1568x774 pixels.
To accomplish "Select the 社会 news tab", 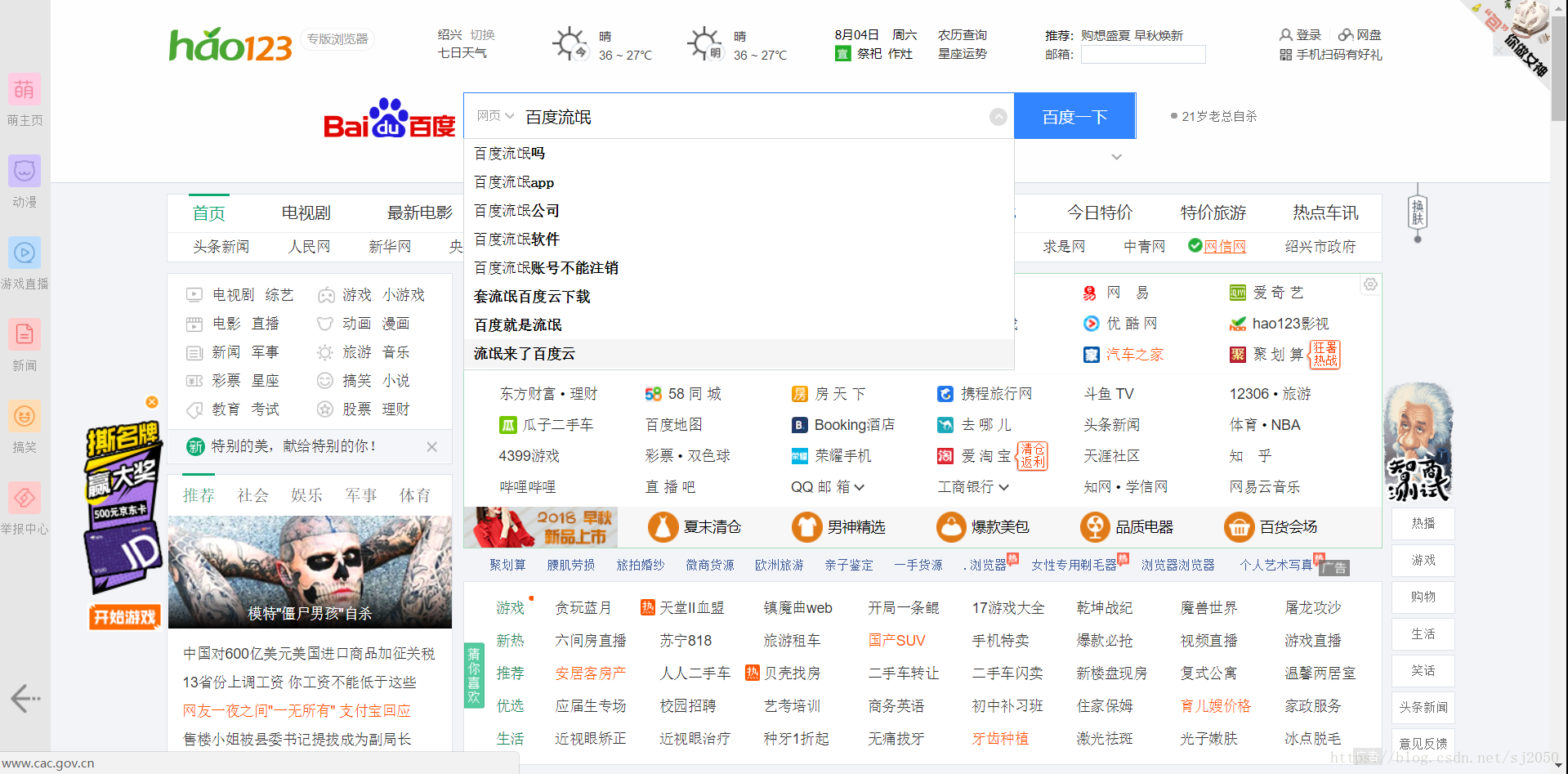I will pos(253,495).
